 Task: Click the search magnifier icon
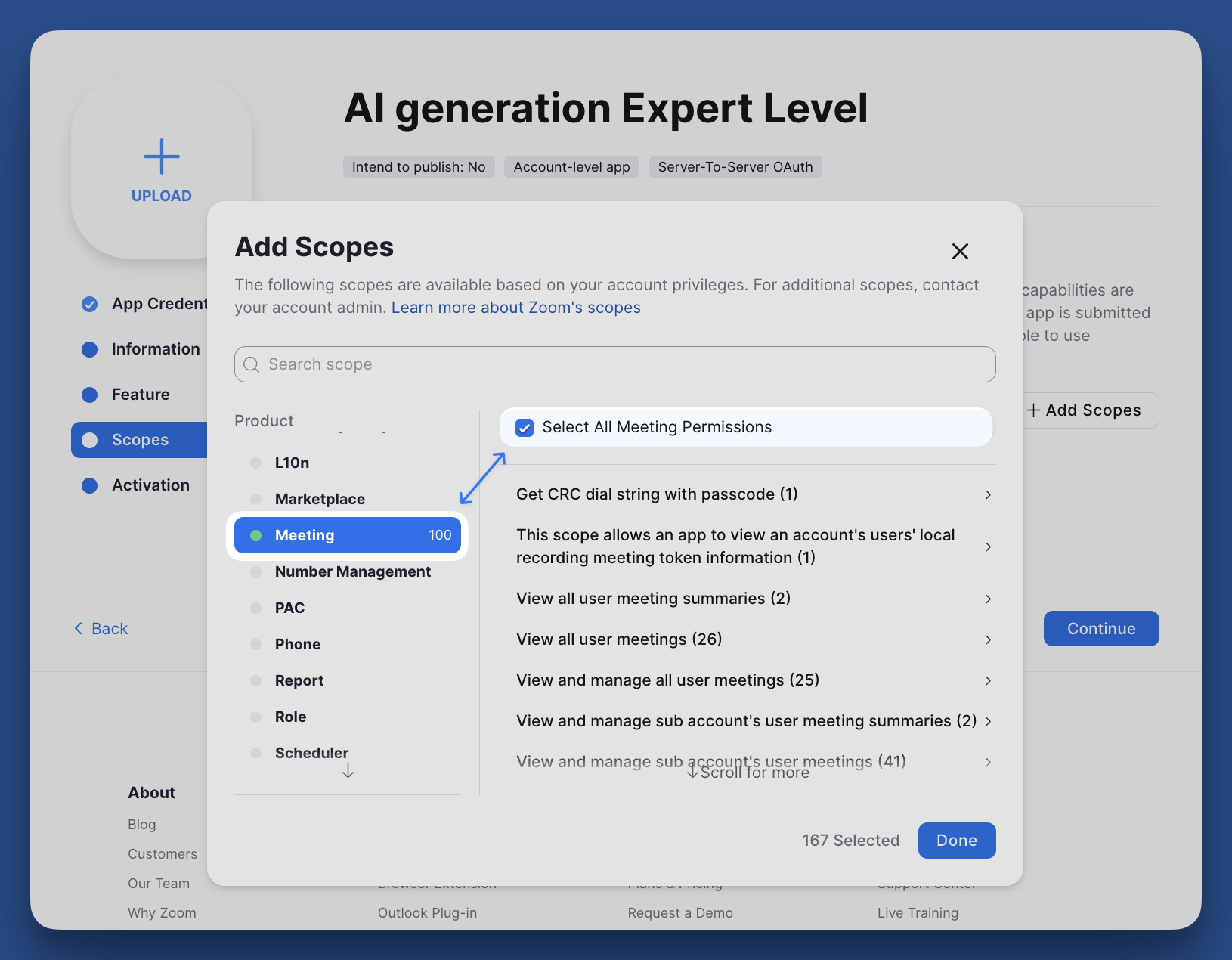pyautogui.click(x=252, y=364)
